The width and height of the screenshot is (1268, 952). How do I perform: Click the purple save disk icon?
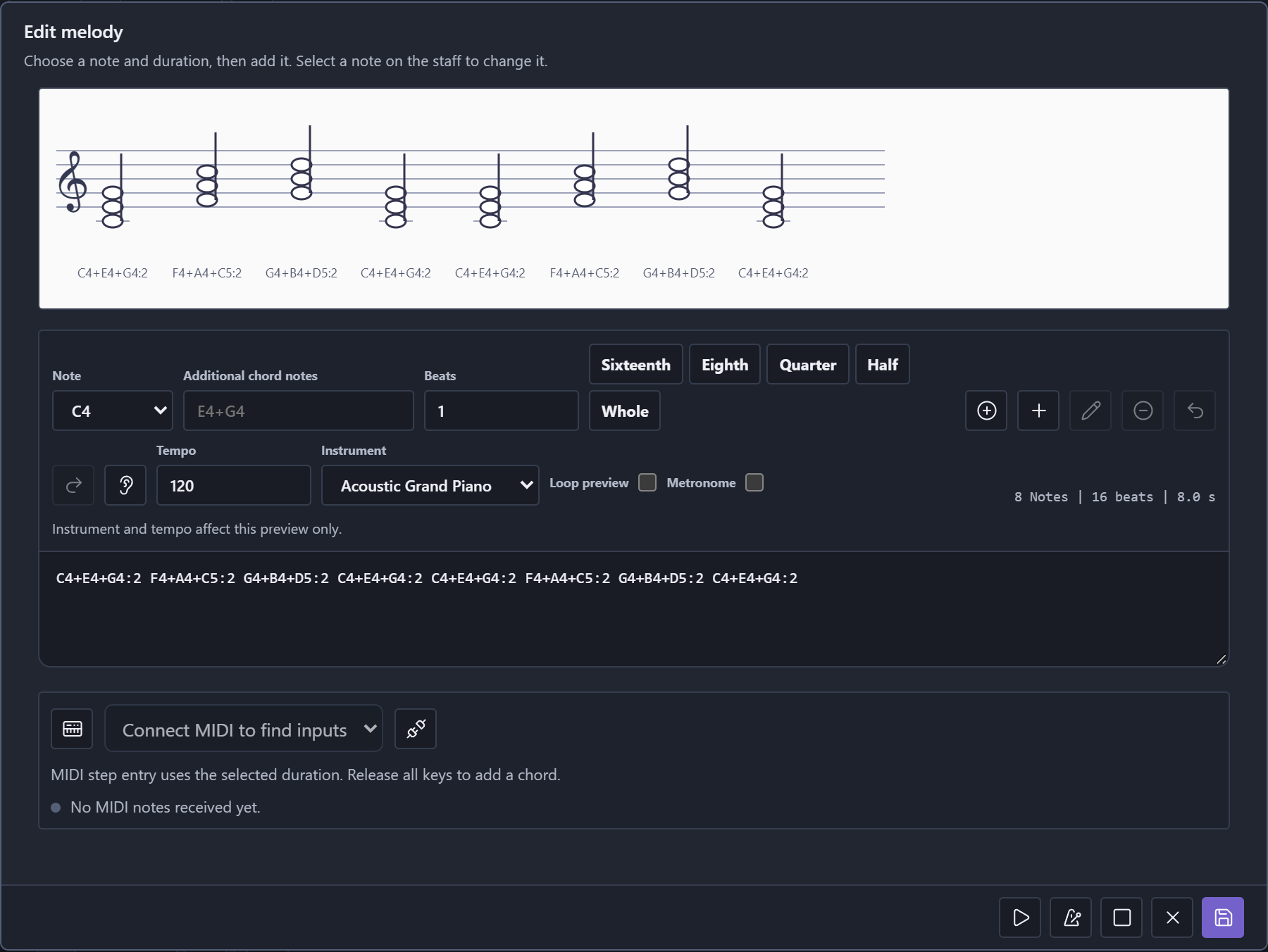coord(1223,917)
